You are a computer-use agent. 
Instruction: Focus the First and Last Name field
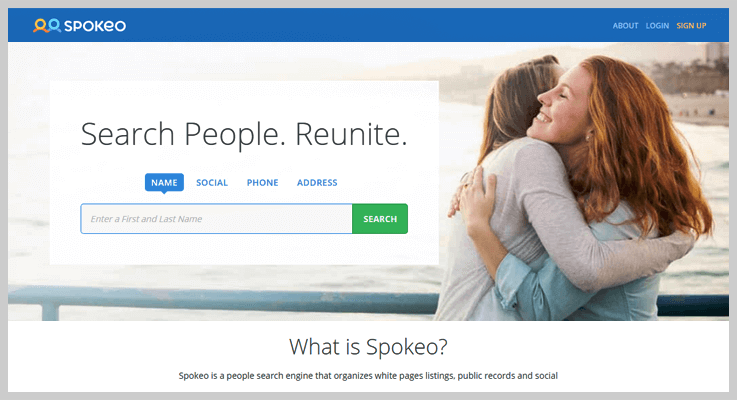pos(216,219)
